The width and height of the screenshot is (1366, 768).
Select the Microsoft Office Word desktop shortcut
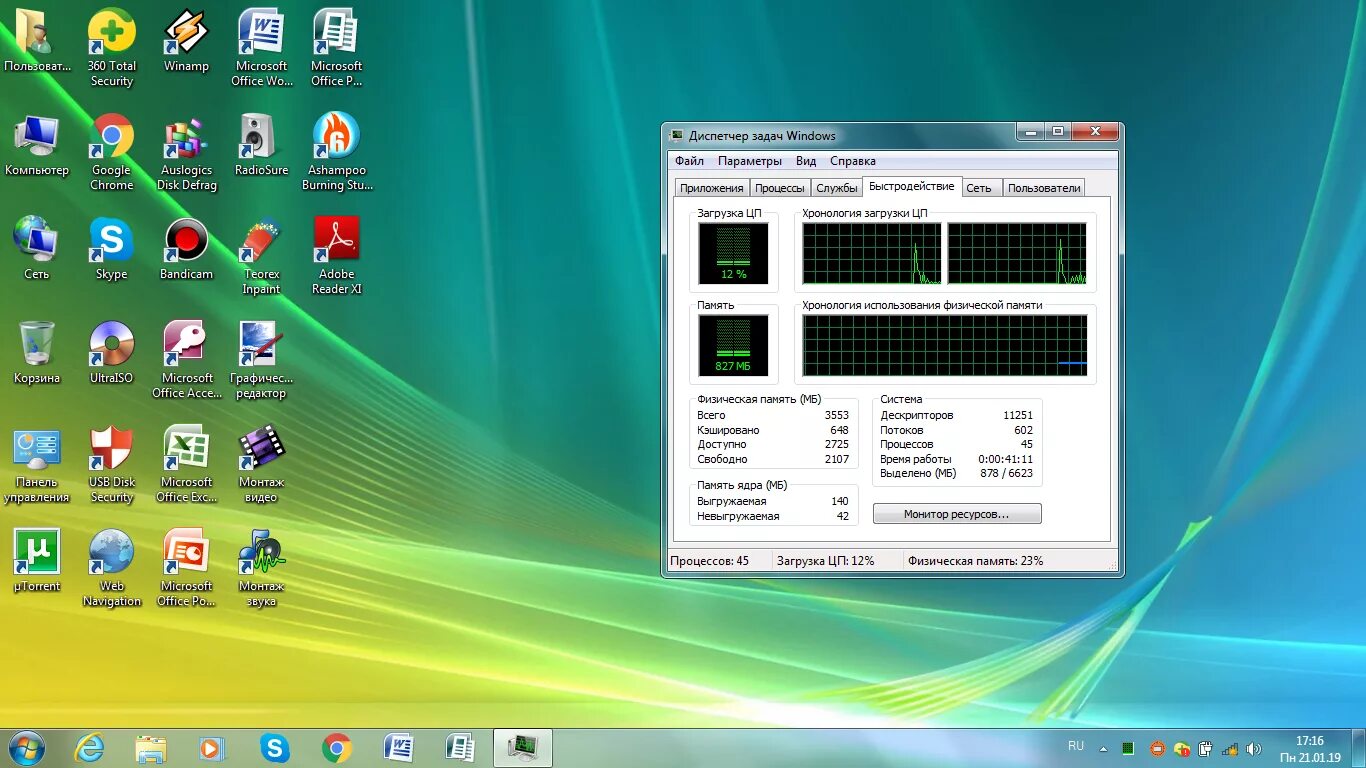pos(261,48)
